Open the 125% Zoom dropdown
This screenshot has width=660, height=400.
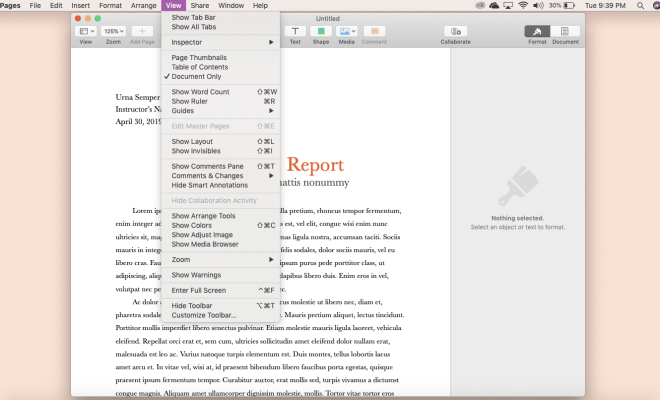114,31
